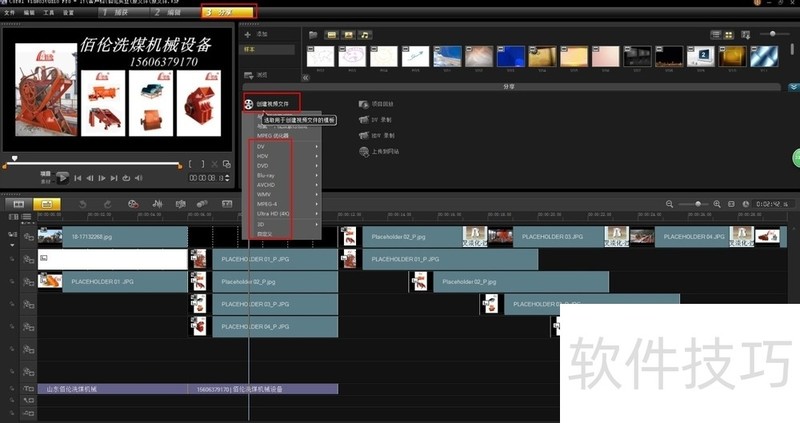Toggle video filter in library bar
This screenshot has width=800, height=423.
point(331,35)
